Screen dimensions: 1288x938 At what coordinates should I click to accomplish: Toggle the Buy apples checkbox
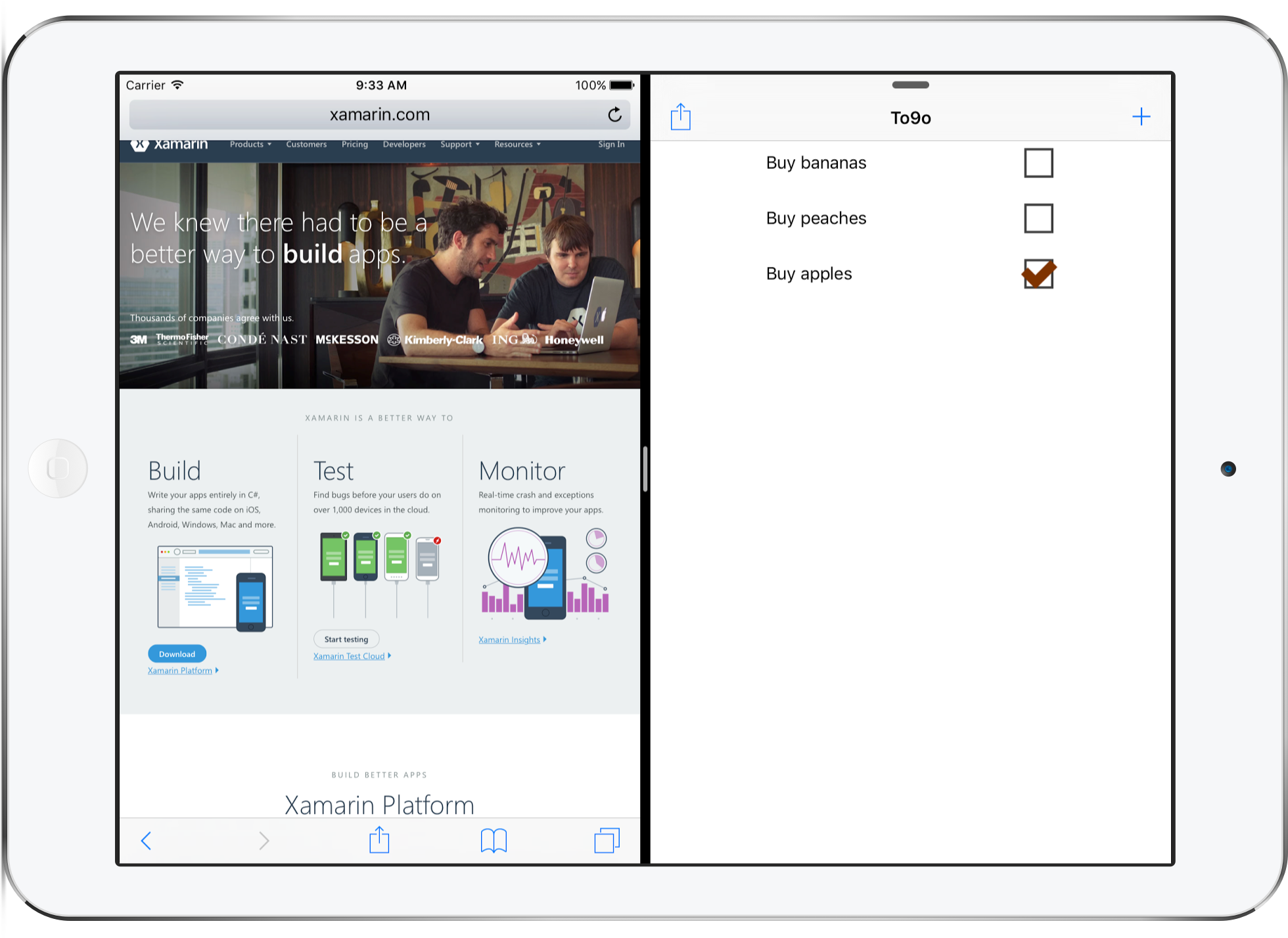pos(1039,273)
